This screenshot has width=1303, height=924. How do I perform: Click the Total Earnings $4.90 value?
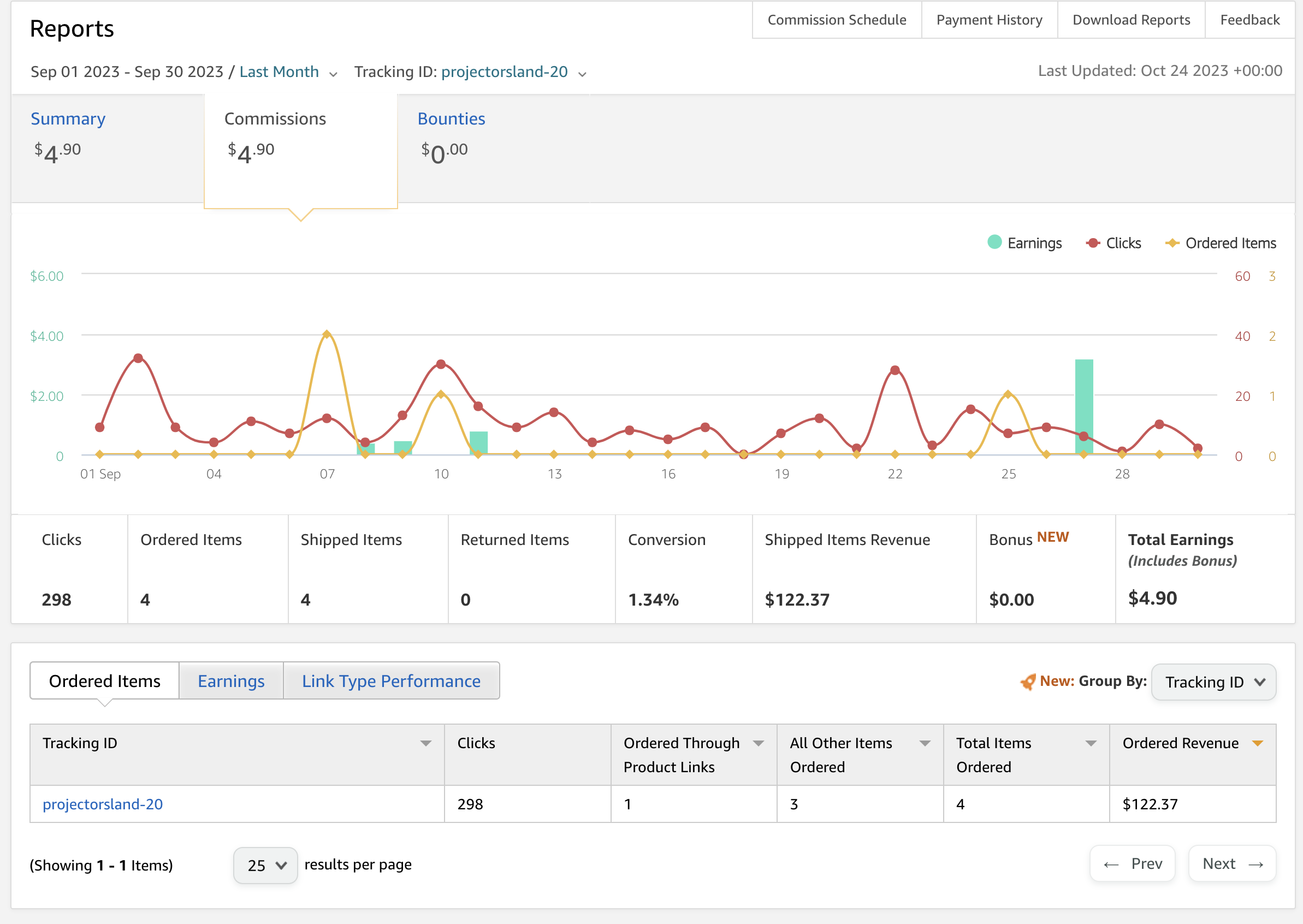tap(1152, 598)
